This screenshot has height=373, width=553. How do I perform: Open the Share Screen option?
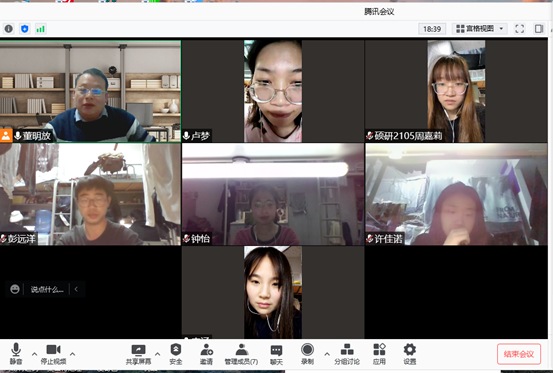click(138, 354)
